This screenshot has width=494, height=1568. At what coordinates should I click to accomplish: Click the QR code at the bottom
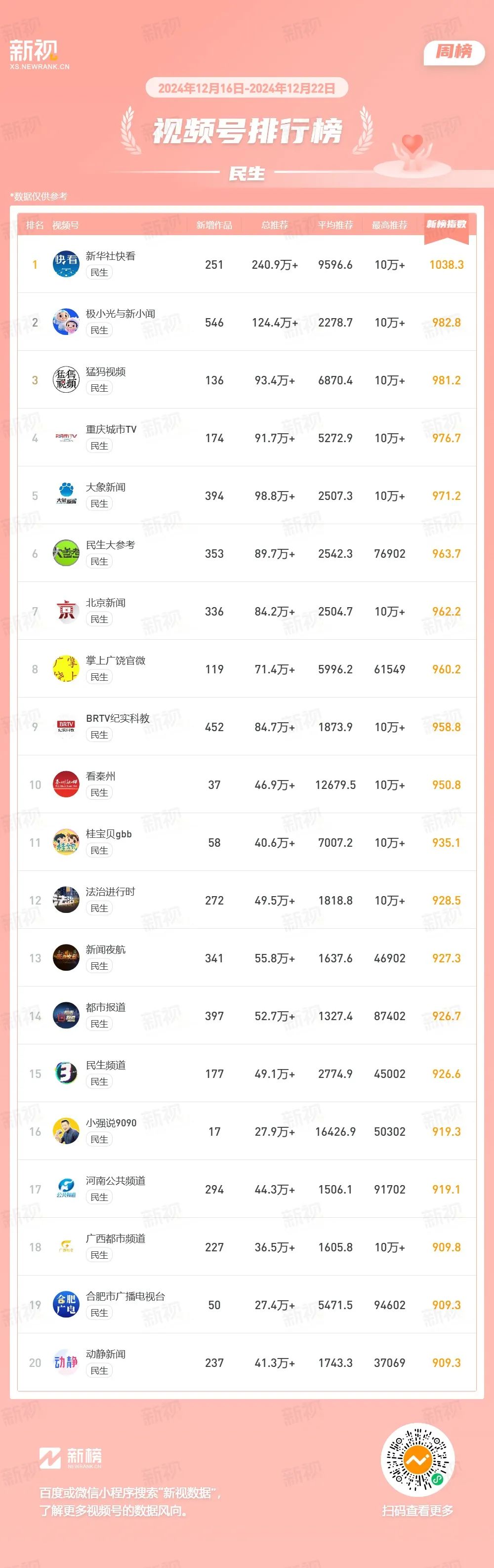[x=417, y=1459]
